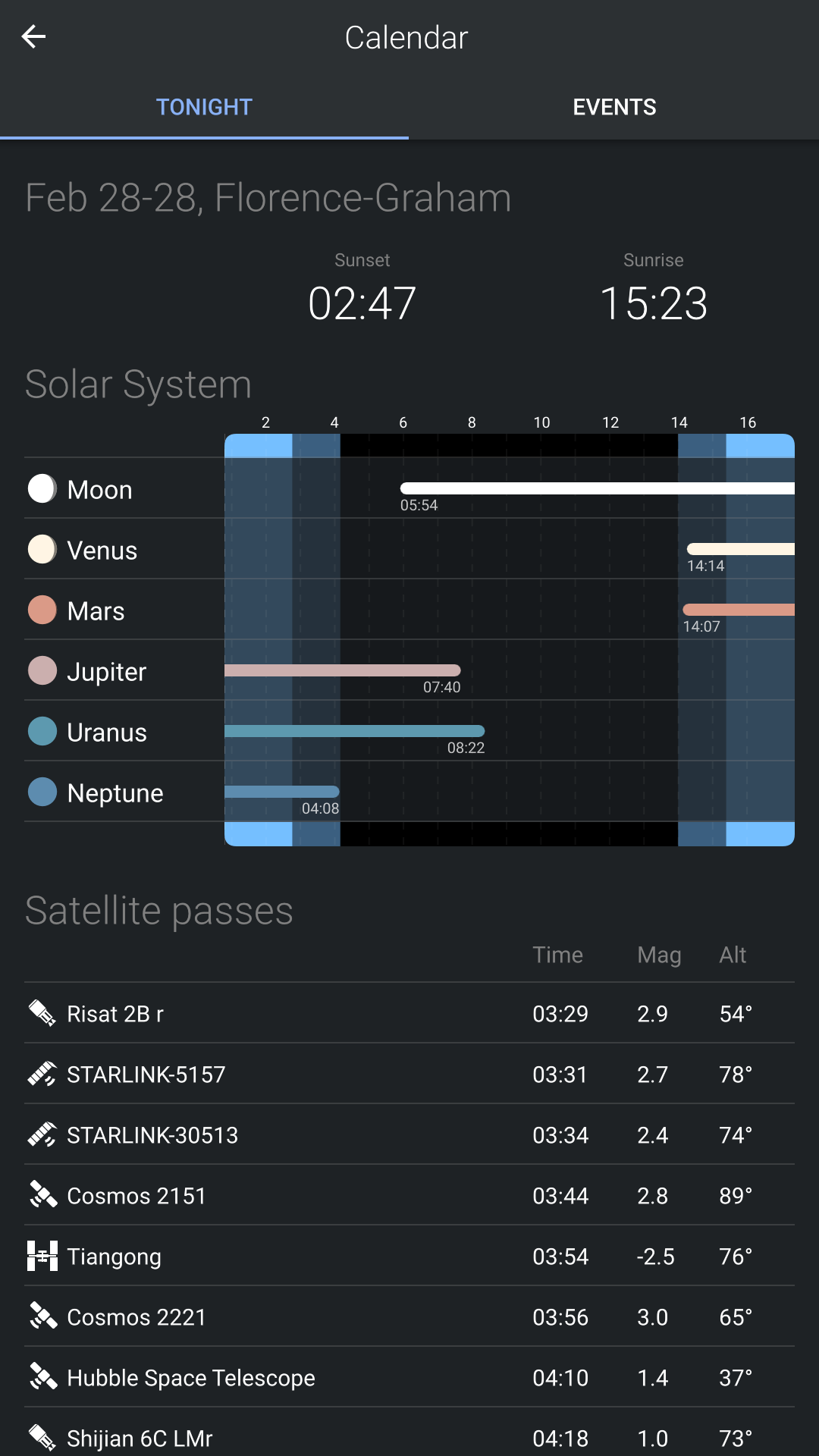The image size is (819, 1456).
Task: Tap the Jupiter visibility bar ending 07:40
Action: coord(341,670)
